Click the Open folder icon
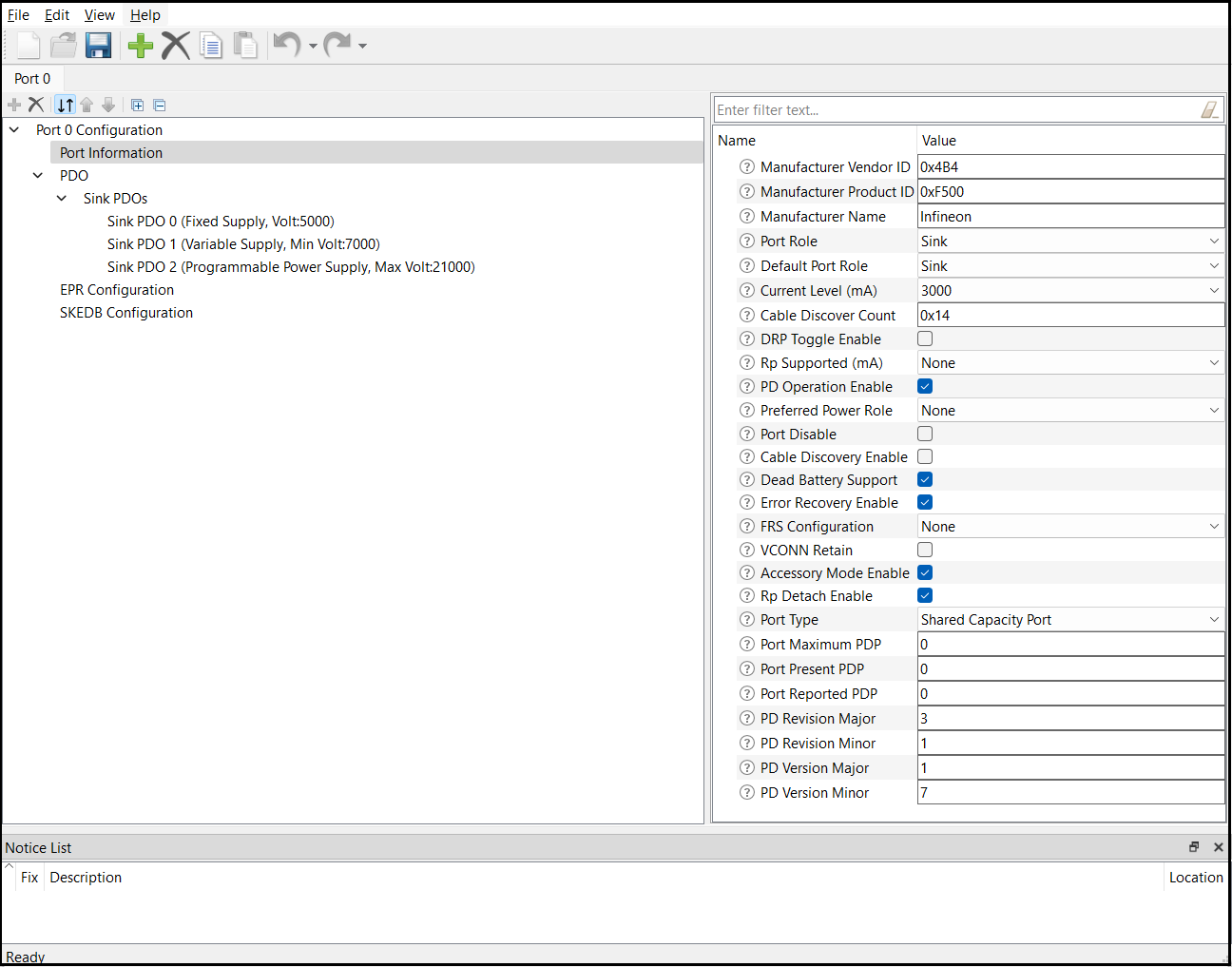 click(x=64, y=45)
